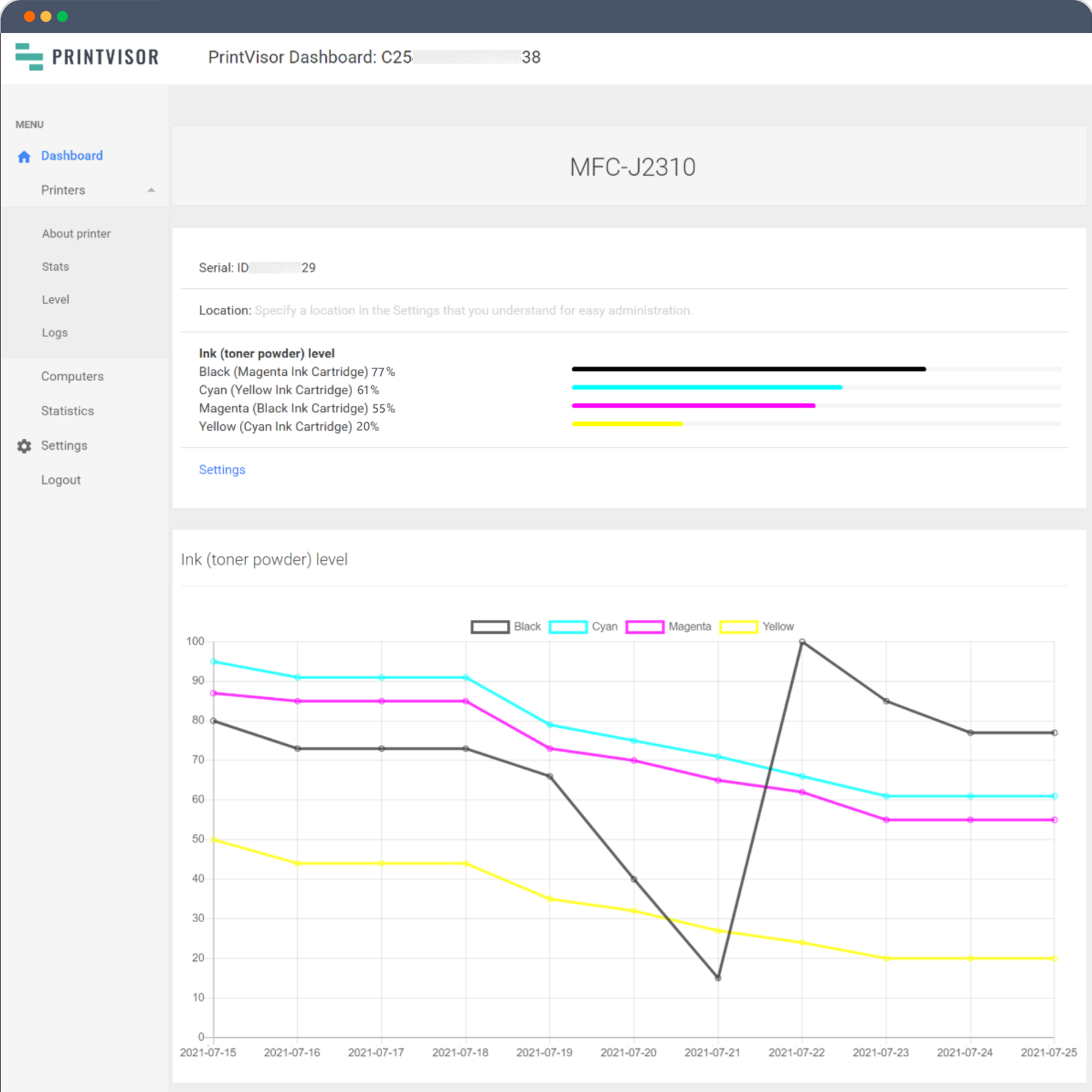Click the macOS green maximize button

[x=63, y=16]
